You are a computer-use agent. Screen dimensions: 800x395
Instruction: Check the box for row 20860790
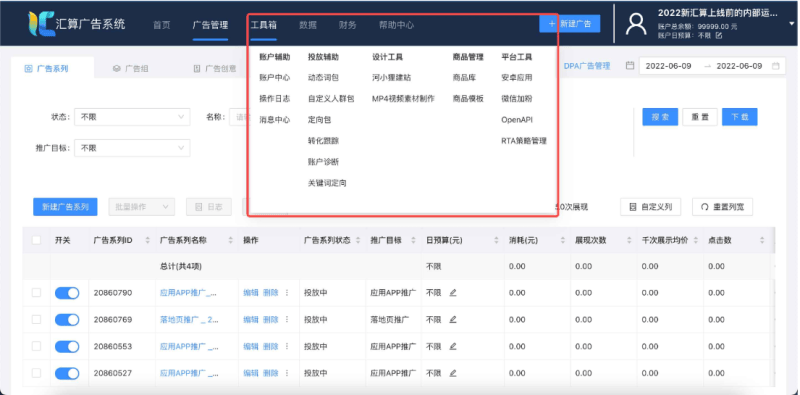(x=36, y=293)
